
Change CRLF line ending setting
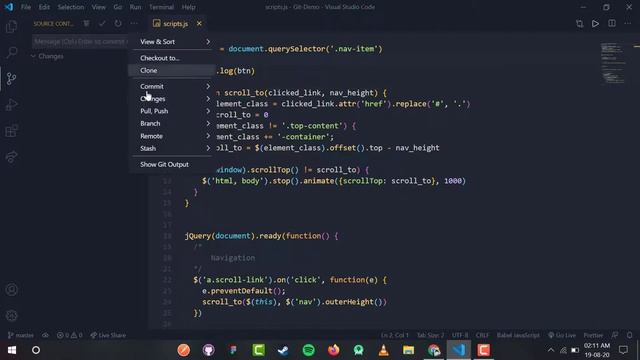coord(482,335)
